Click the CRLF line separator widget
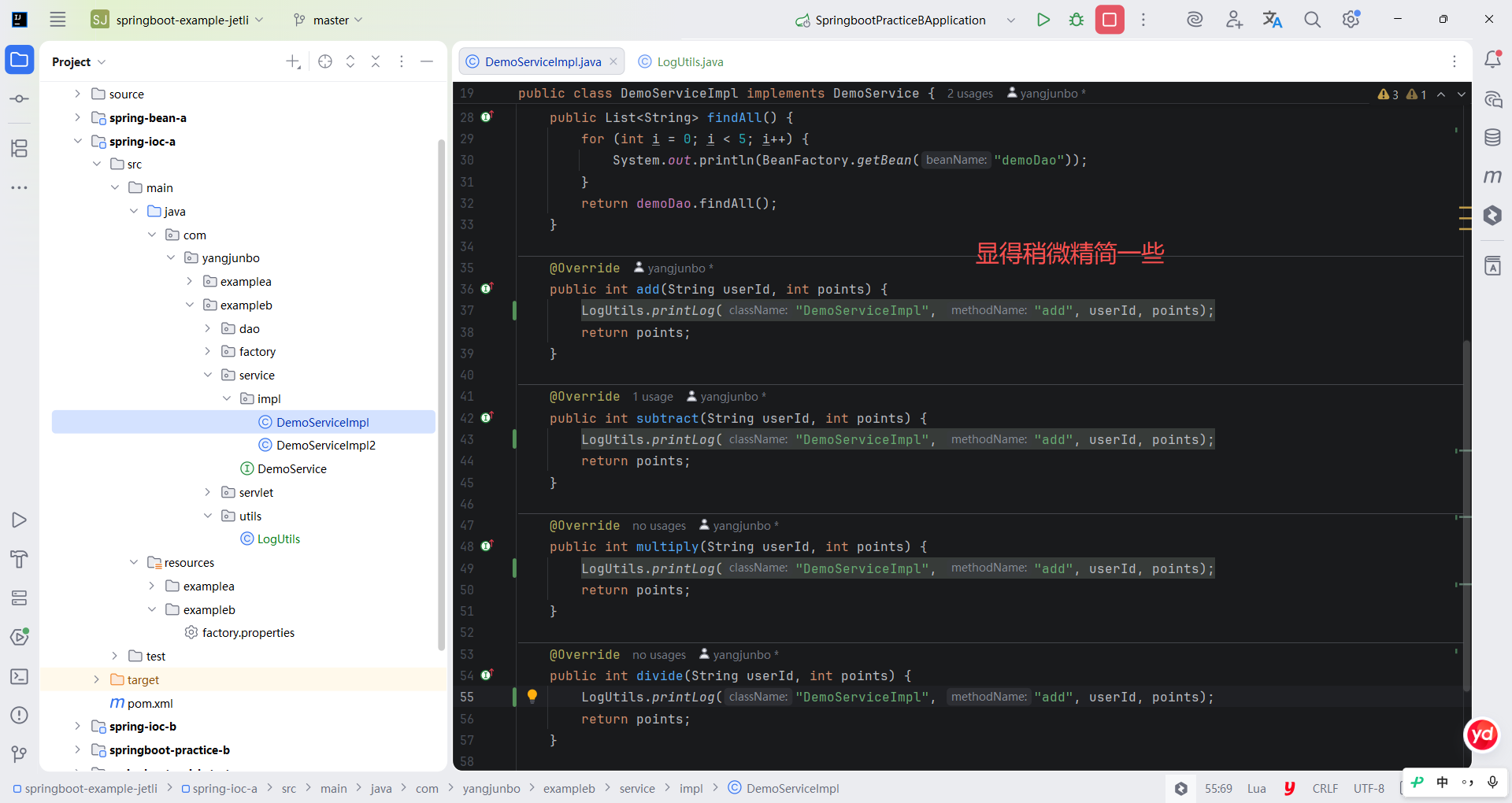1512x803 pixels. (1325, 788)
